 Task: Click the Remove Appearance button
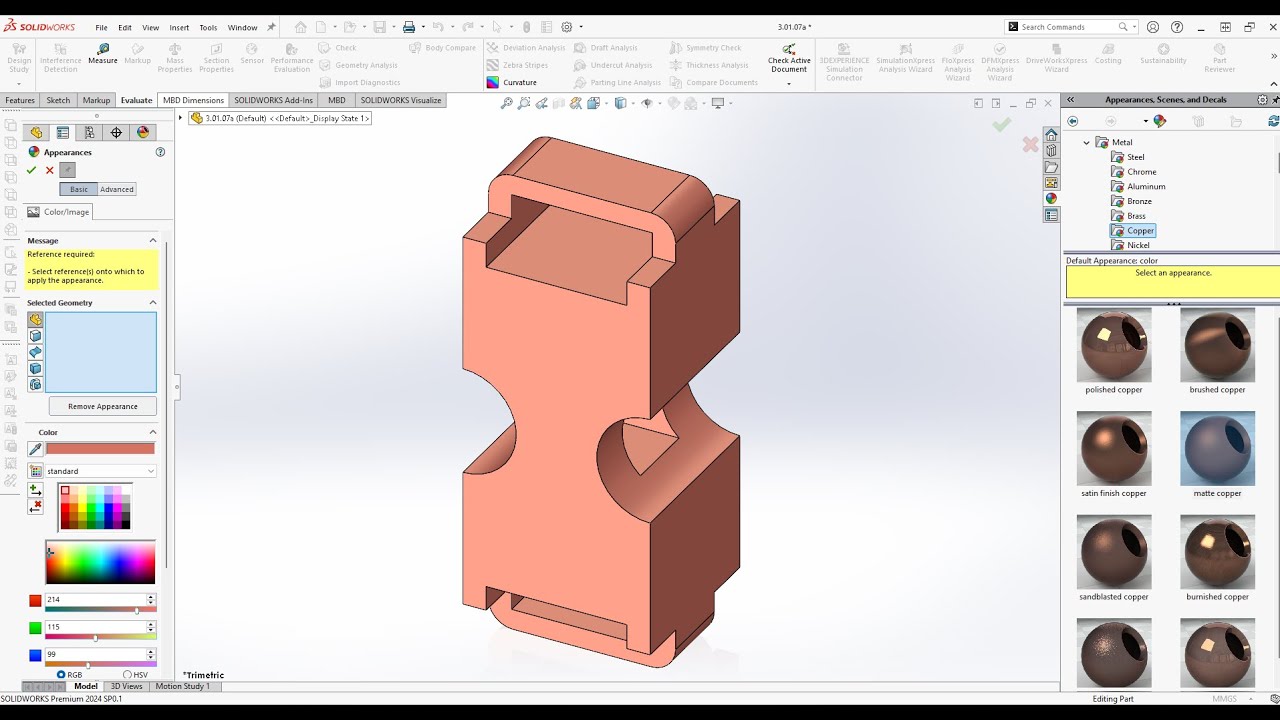103,406
